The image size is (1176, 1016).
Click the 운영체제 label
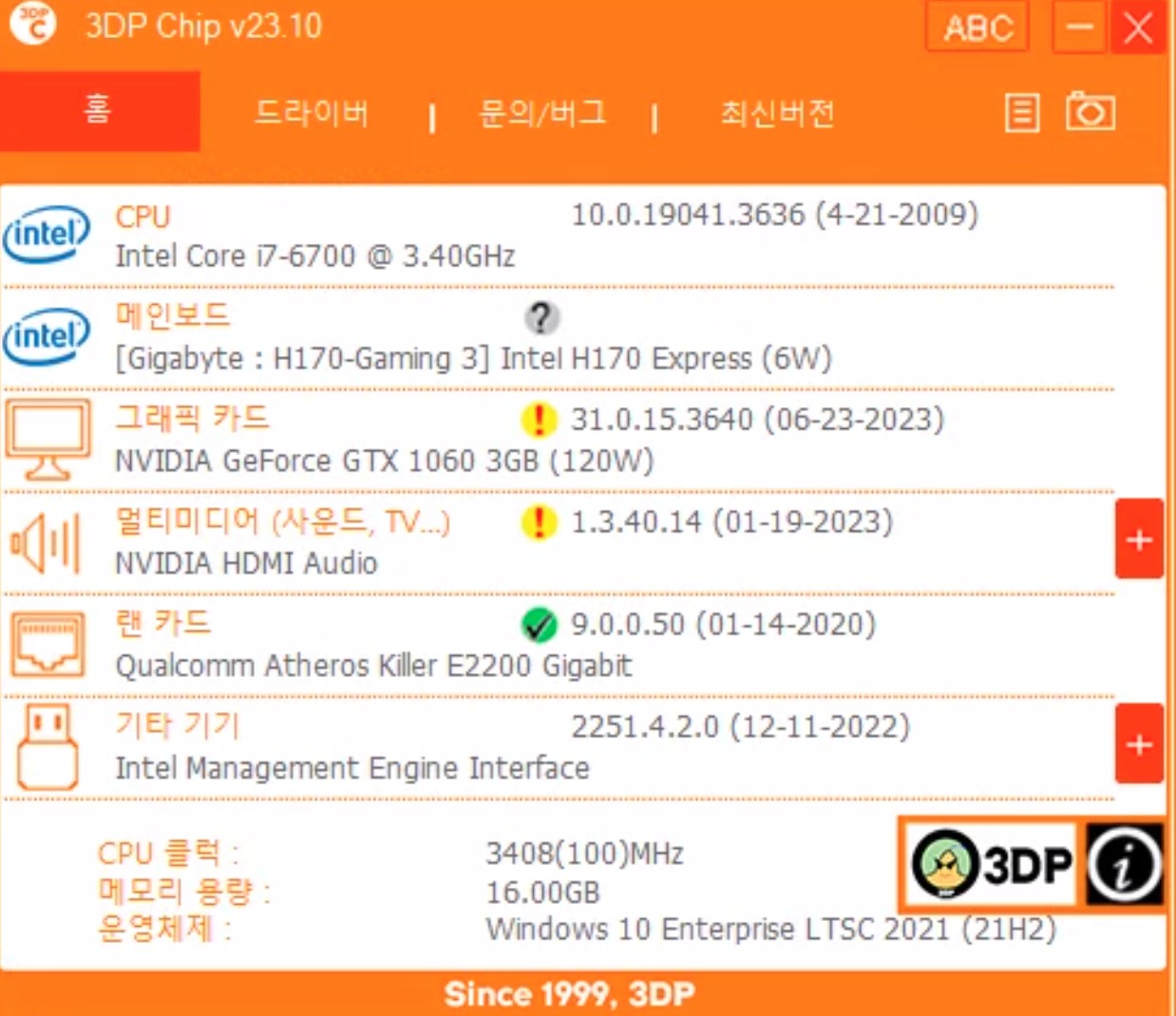pos(164,928)
